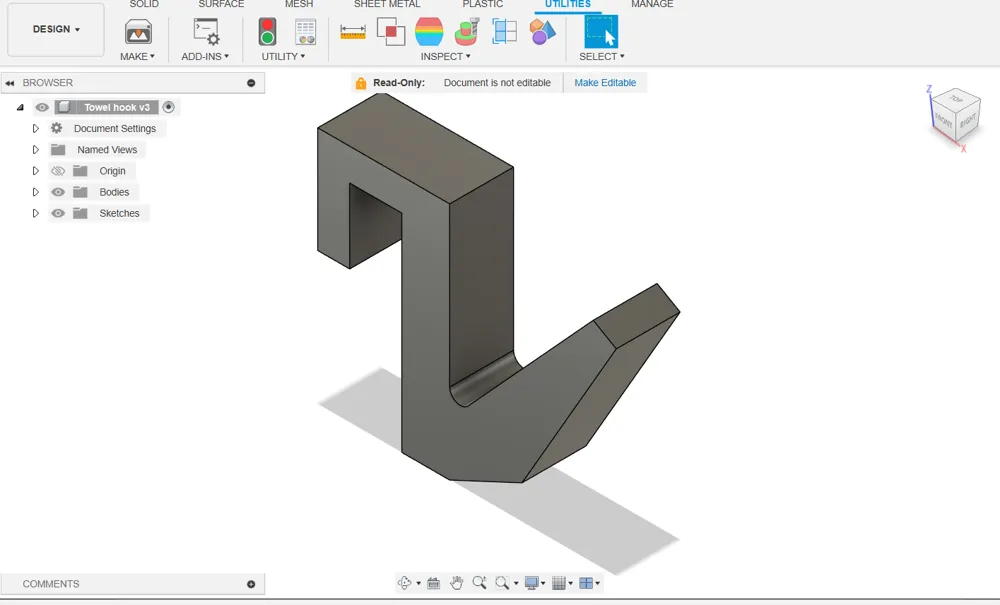Click the Measure ruler tool icon
The image size is (1000, 605).
(353, 31)
